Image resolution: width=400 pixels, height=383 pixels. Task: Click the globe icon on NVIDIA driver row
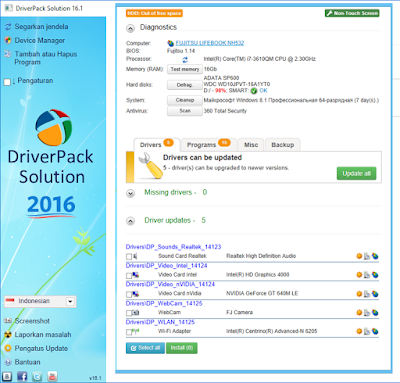pos(375,294)
